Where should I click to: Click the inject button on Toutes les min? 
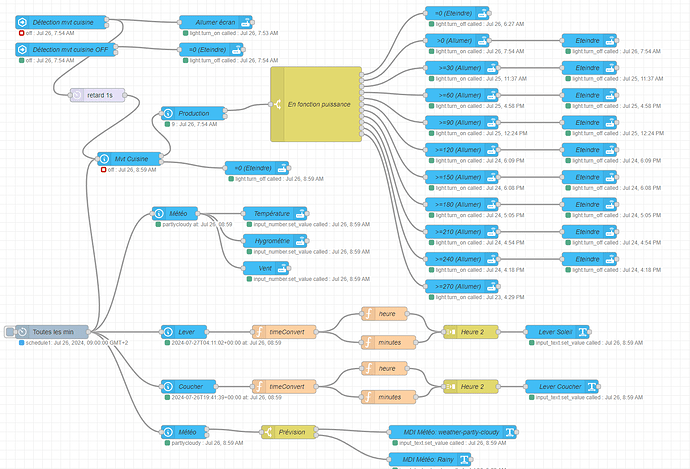[10, 332]
